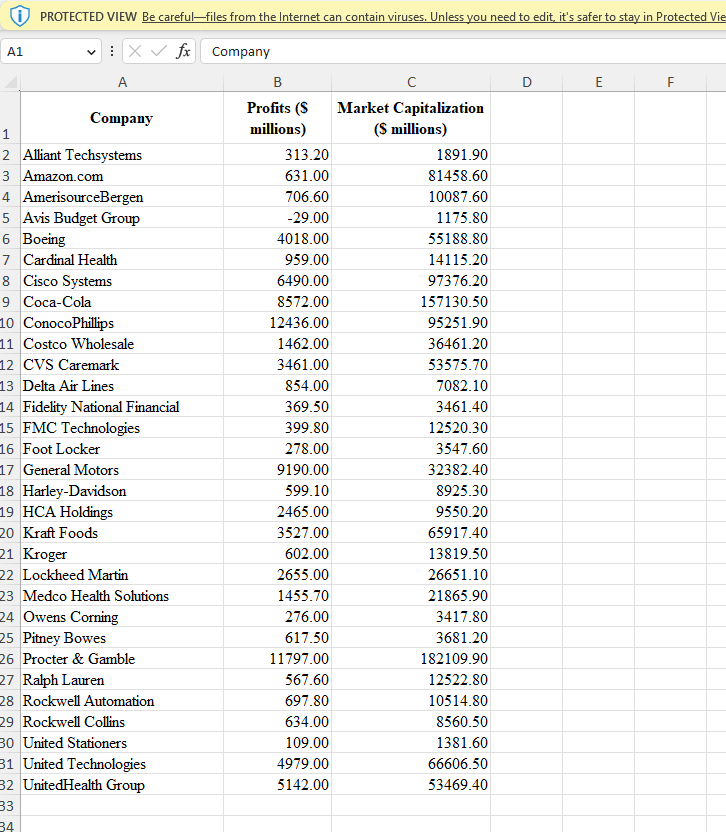Open the Name Box dropdown arrow

tap(91, 52)
